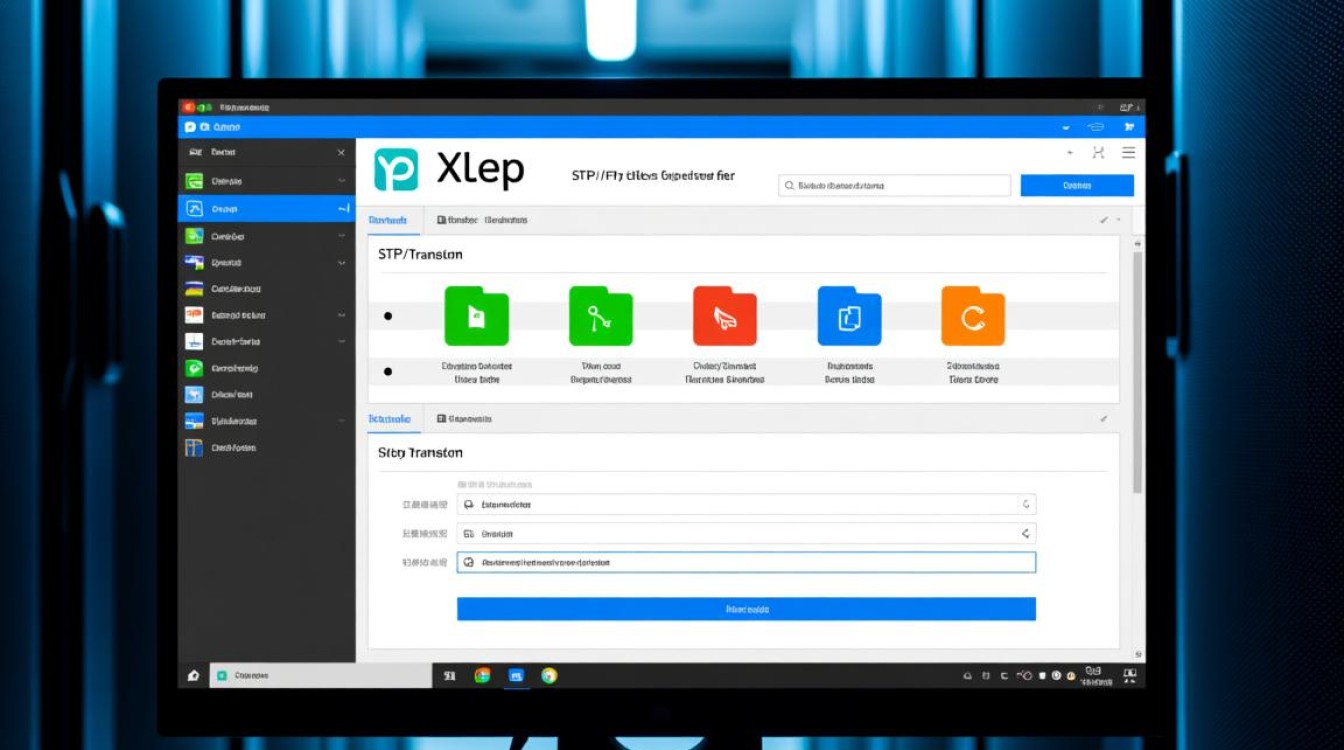Select the lower black radio bullet in STP/Transton

tap(388, 372)
